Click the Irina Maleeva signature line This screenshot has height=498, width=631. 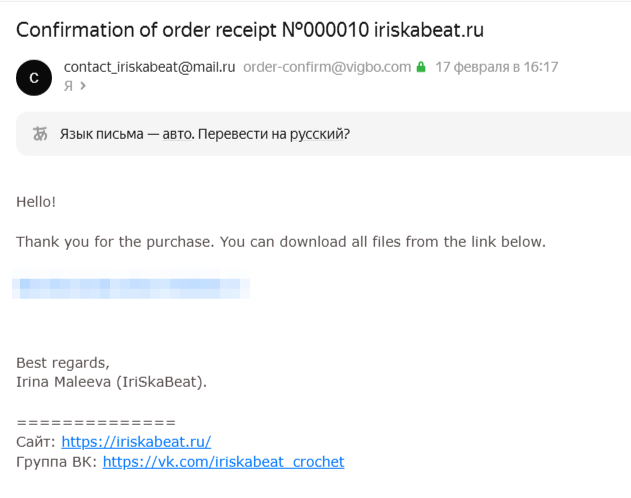[x=111, y=382]
